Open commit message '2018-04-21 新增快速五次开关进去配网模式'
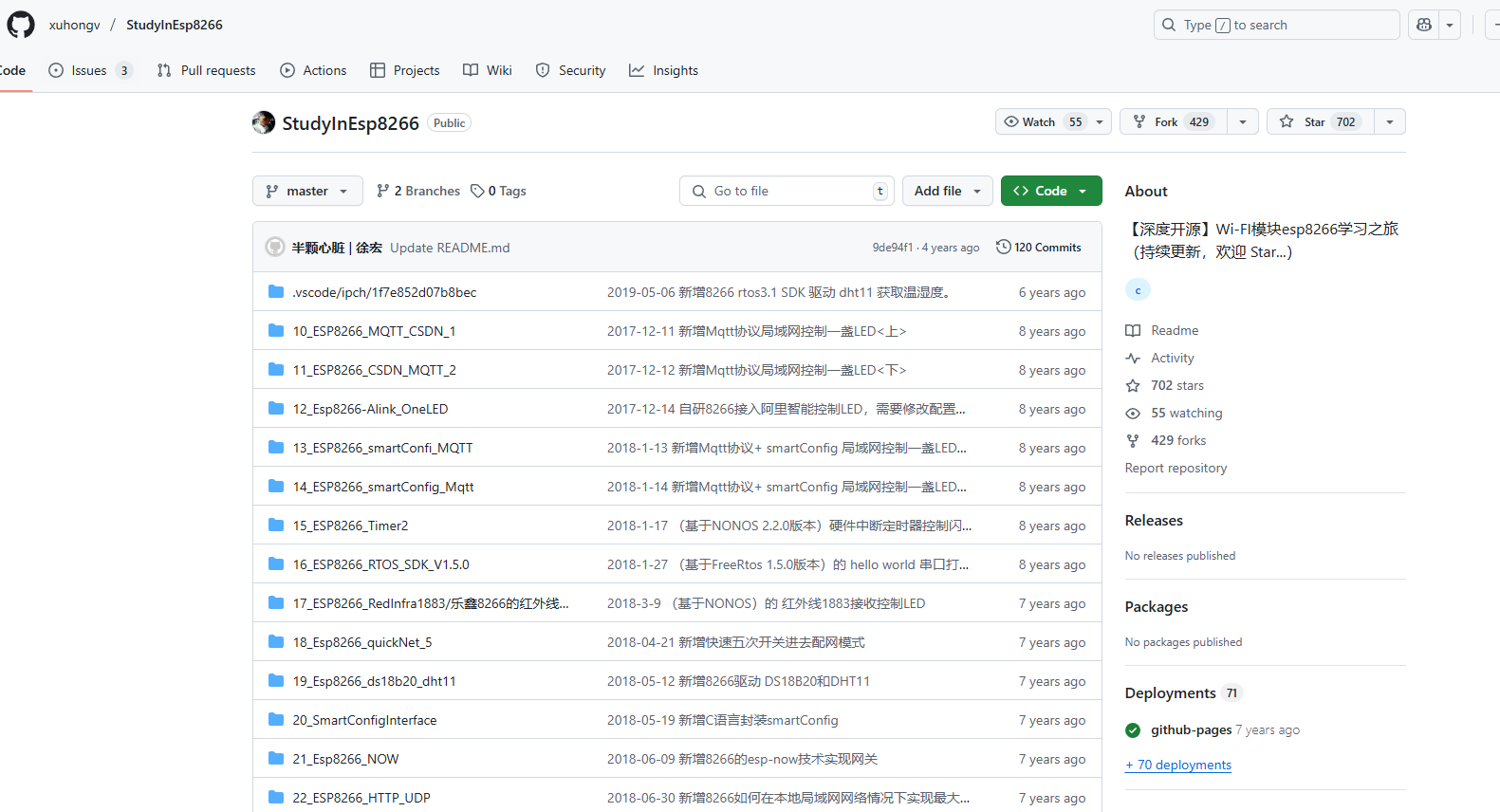This screenshot has width=1500, height=812. (735, 642)
